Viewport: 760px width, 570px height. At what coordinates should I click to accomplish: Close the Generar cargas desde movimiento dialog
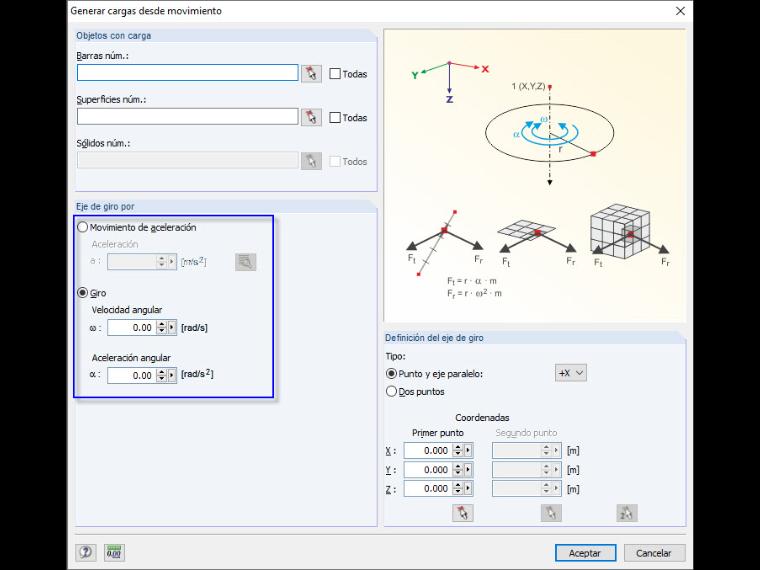(680, 11)
